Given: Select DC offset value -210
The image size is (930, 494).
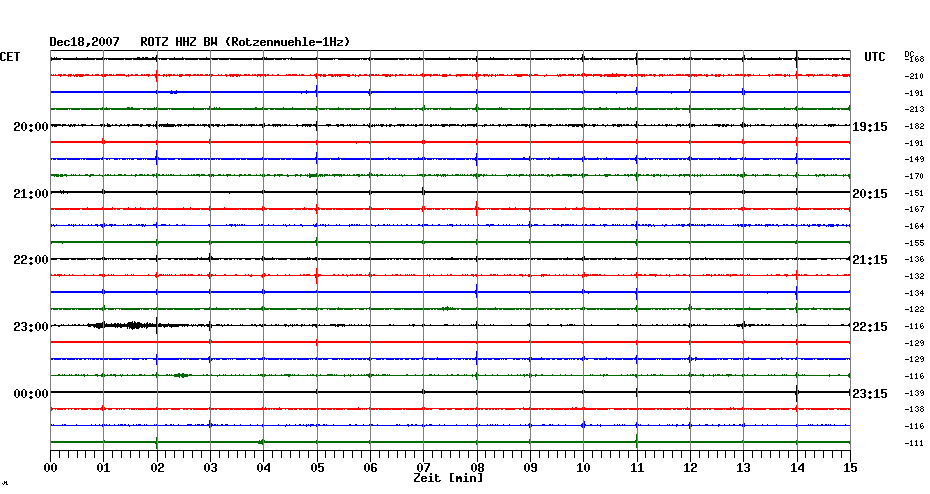Looking at the screenshot, I should tap(914, 76).
